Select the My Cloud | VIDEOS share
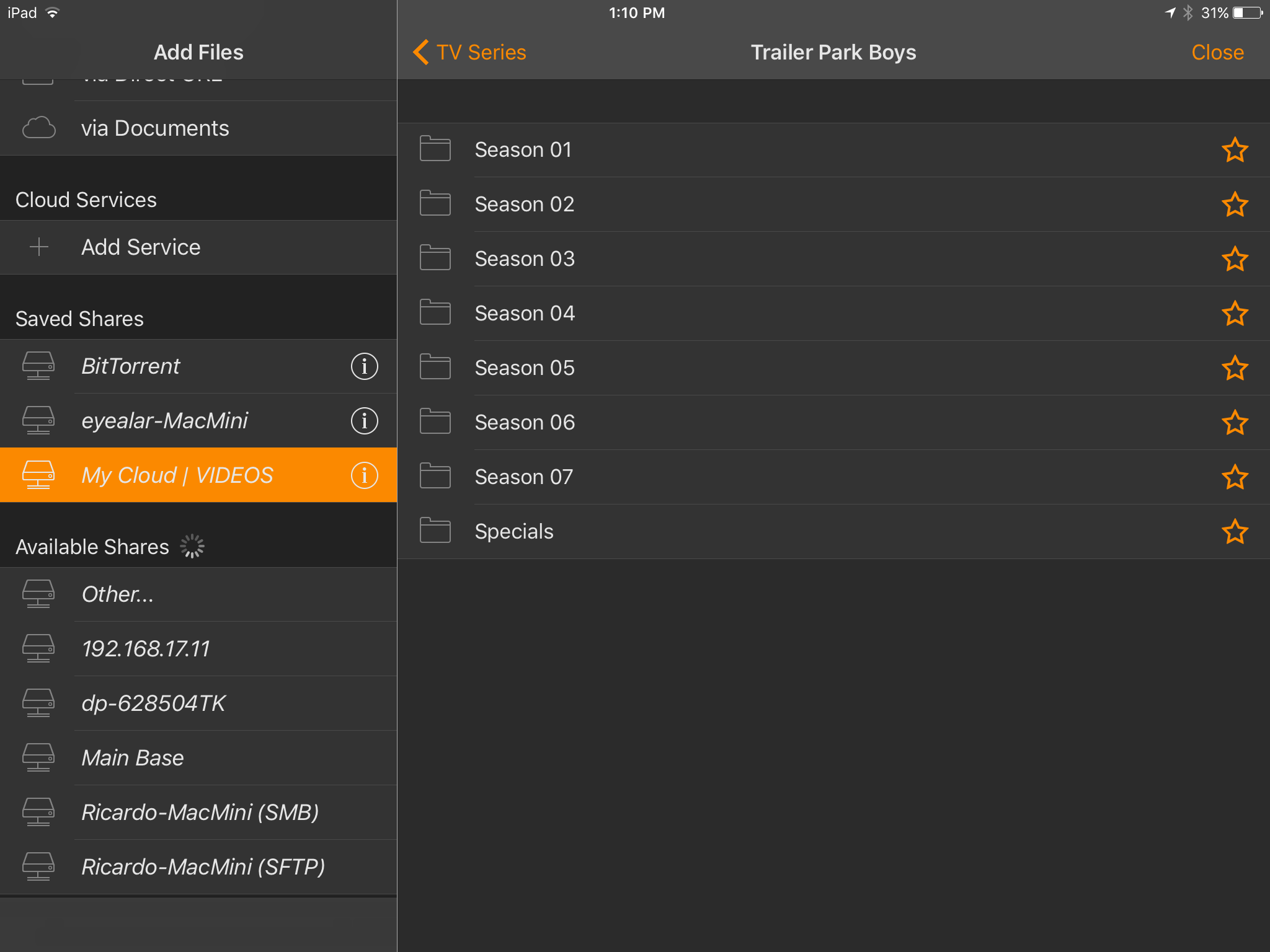 pyautogui.click(x=177, y=475)
